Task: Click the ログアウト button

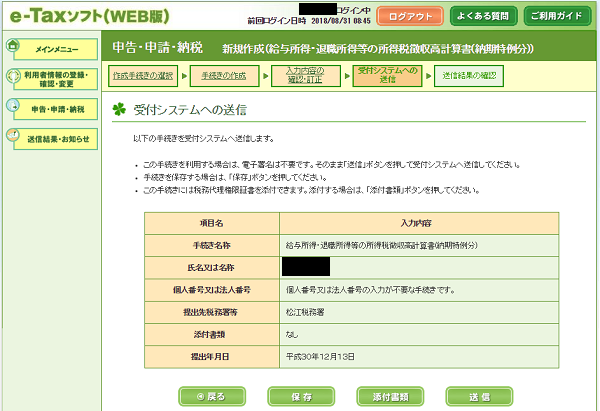Action: click(410, 16)
